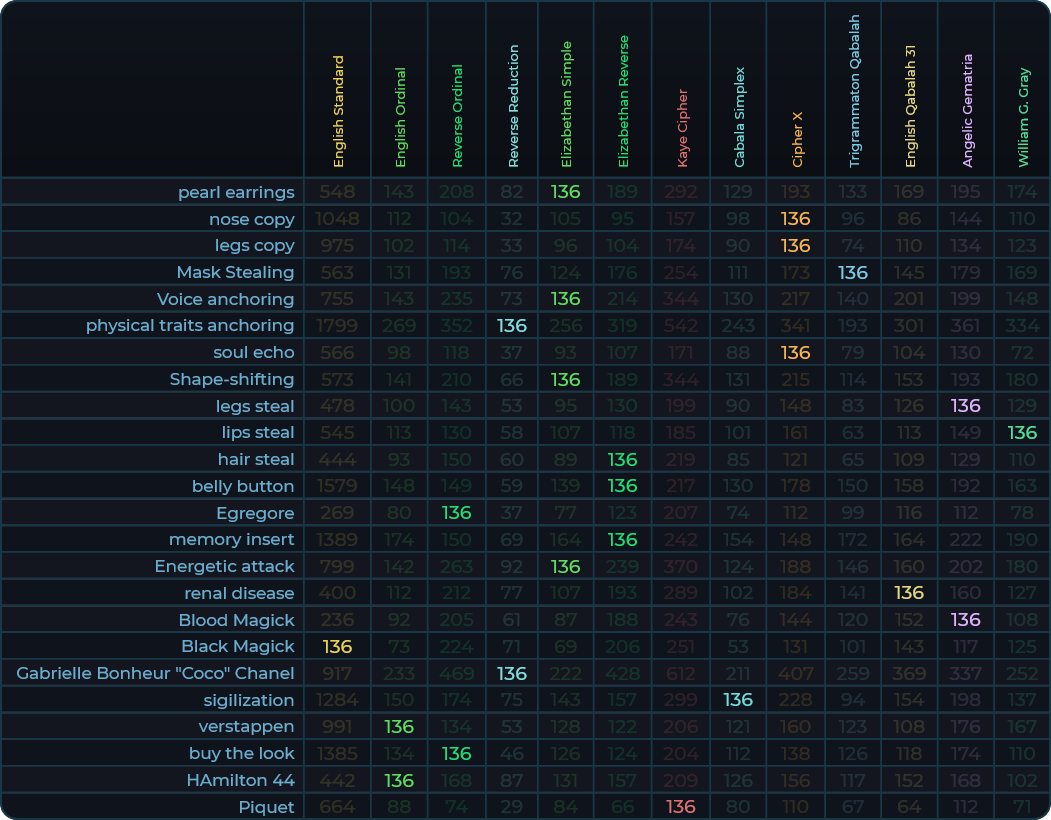
Task: Select highlighted 136 in renal disease row
Action: (x=909, y=593)
